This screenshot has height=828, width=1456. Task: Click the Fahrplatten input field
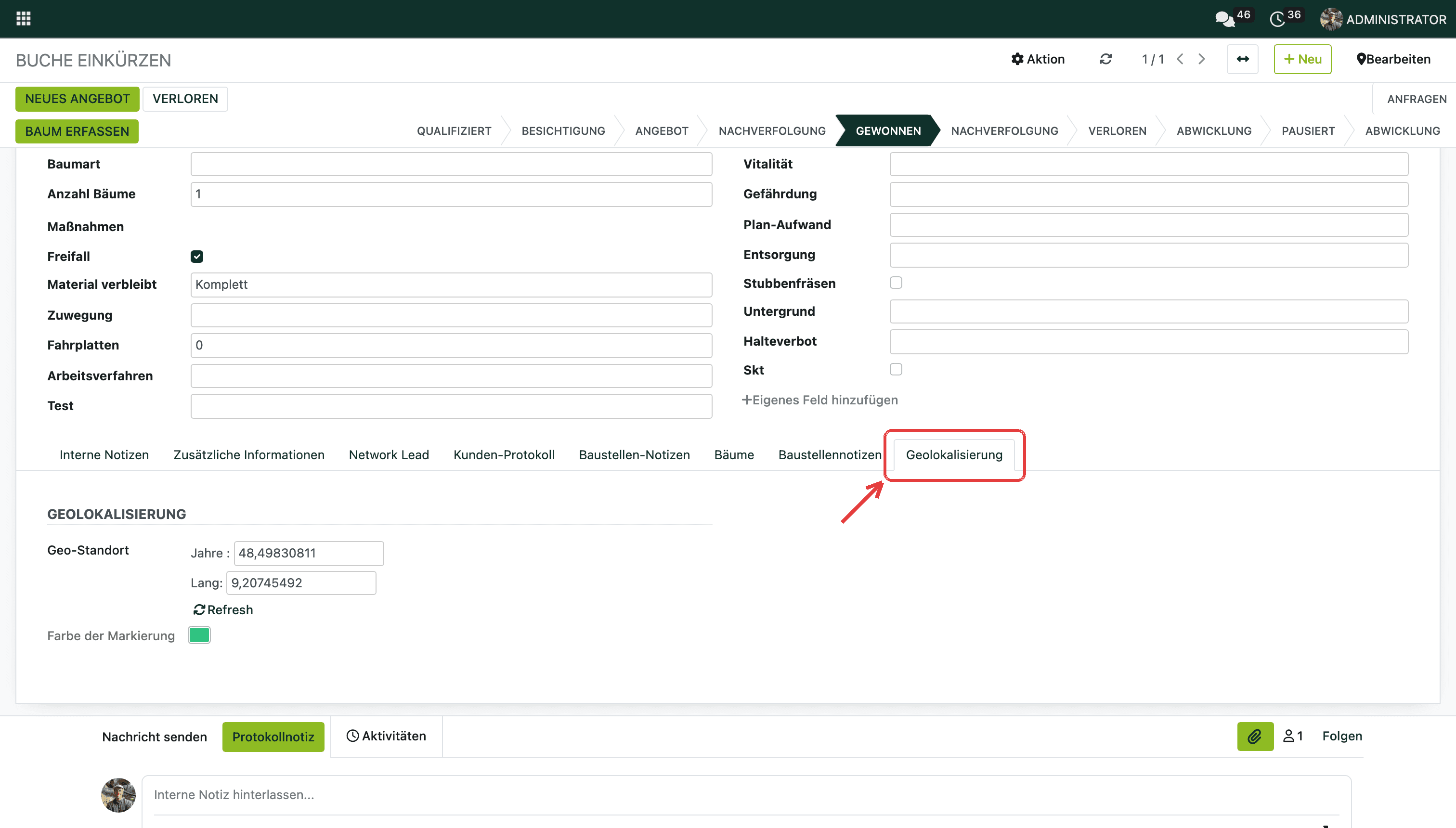click(451, 345)
